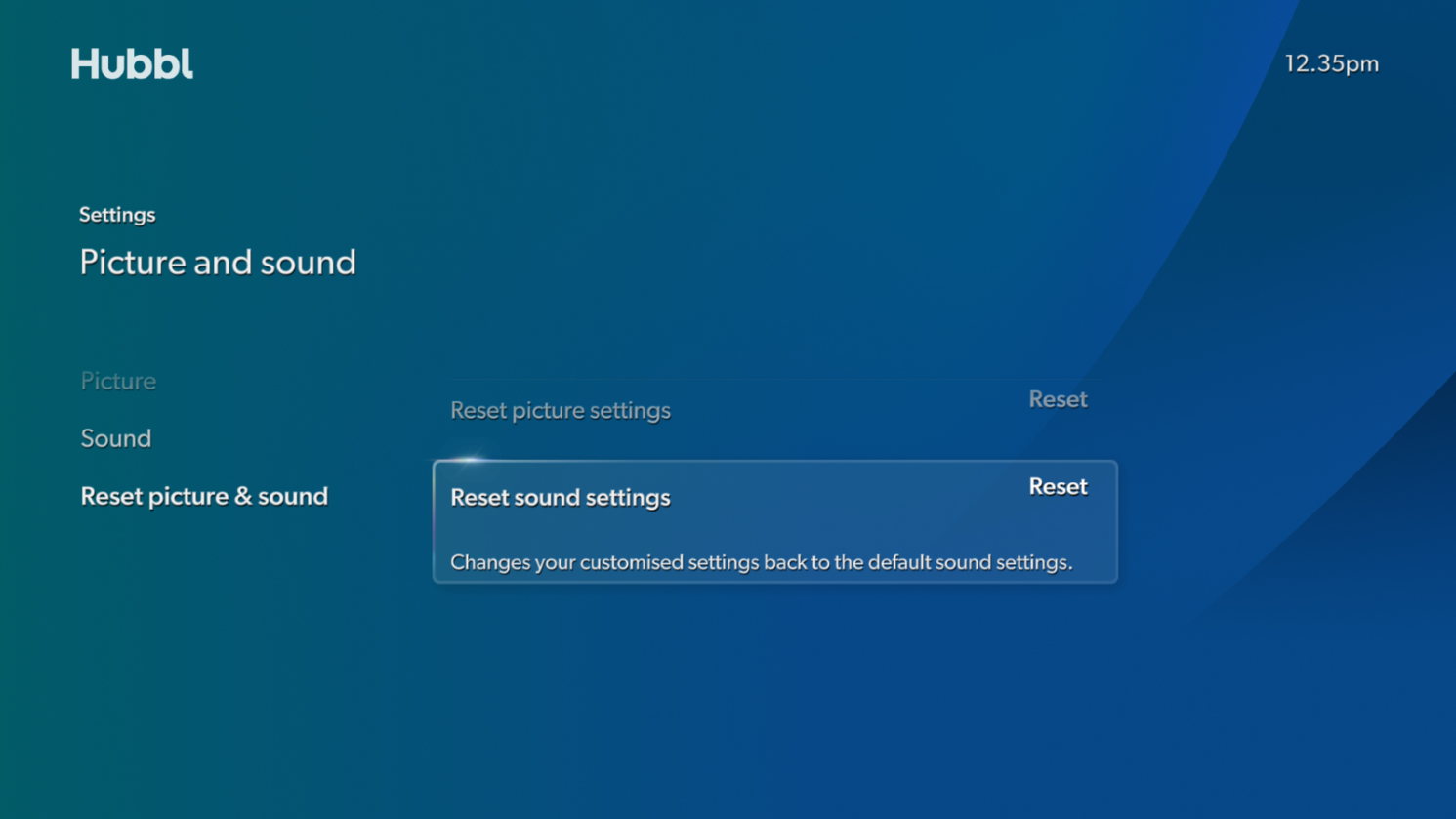
Task: Click the word 'sound' in the page heading
Action: click(x=315, y=263)
